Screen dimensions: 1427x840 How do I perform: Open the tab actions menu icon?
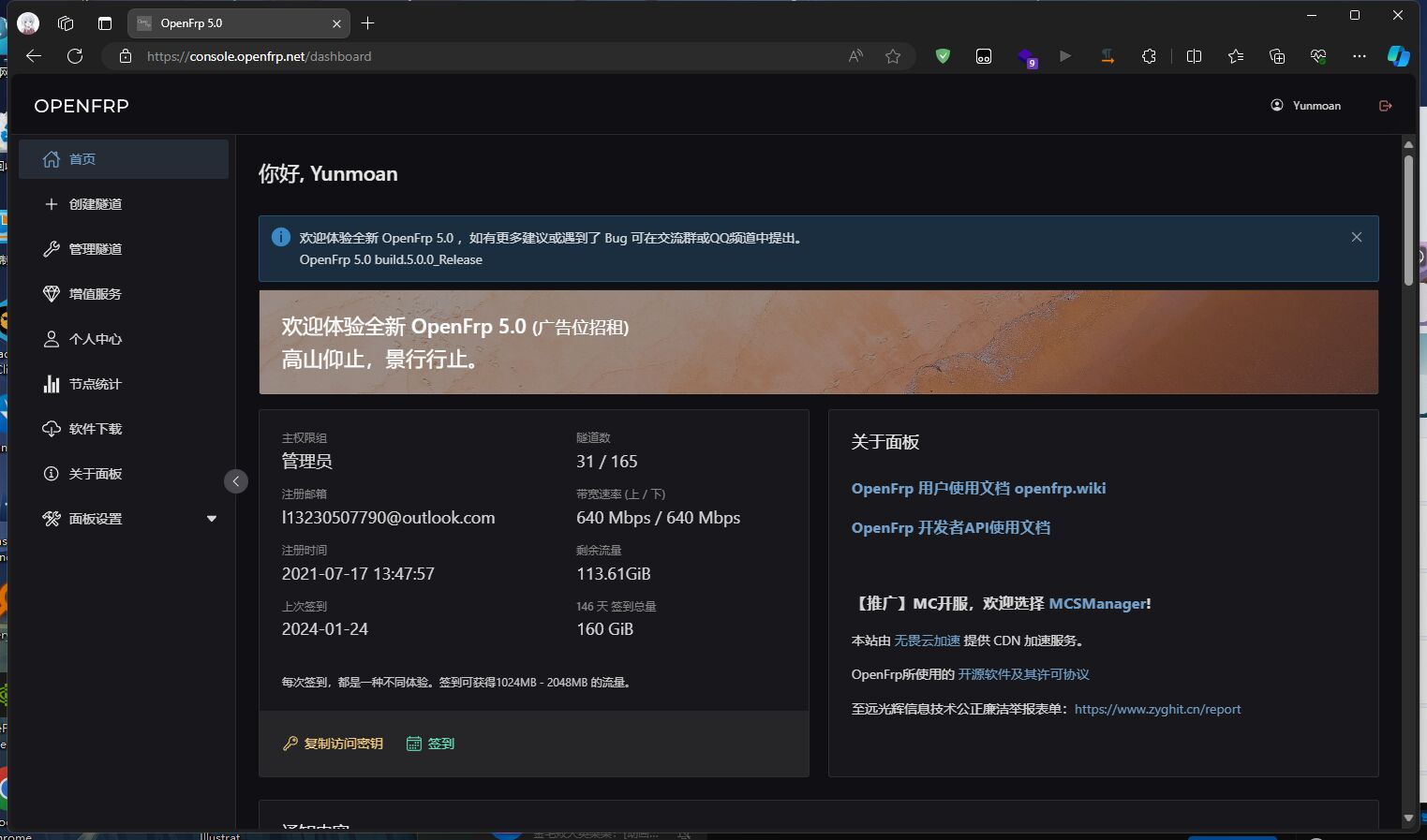105,23
